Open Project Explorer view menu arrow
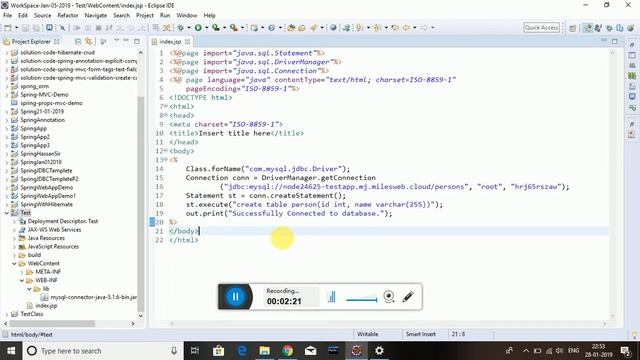This screenshot has width=640, height=360. [x=116, y=41]
